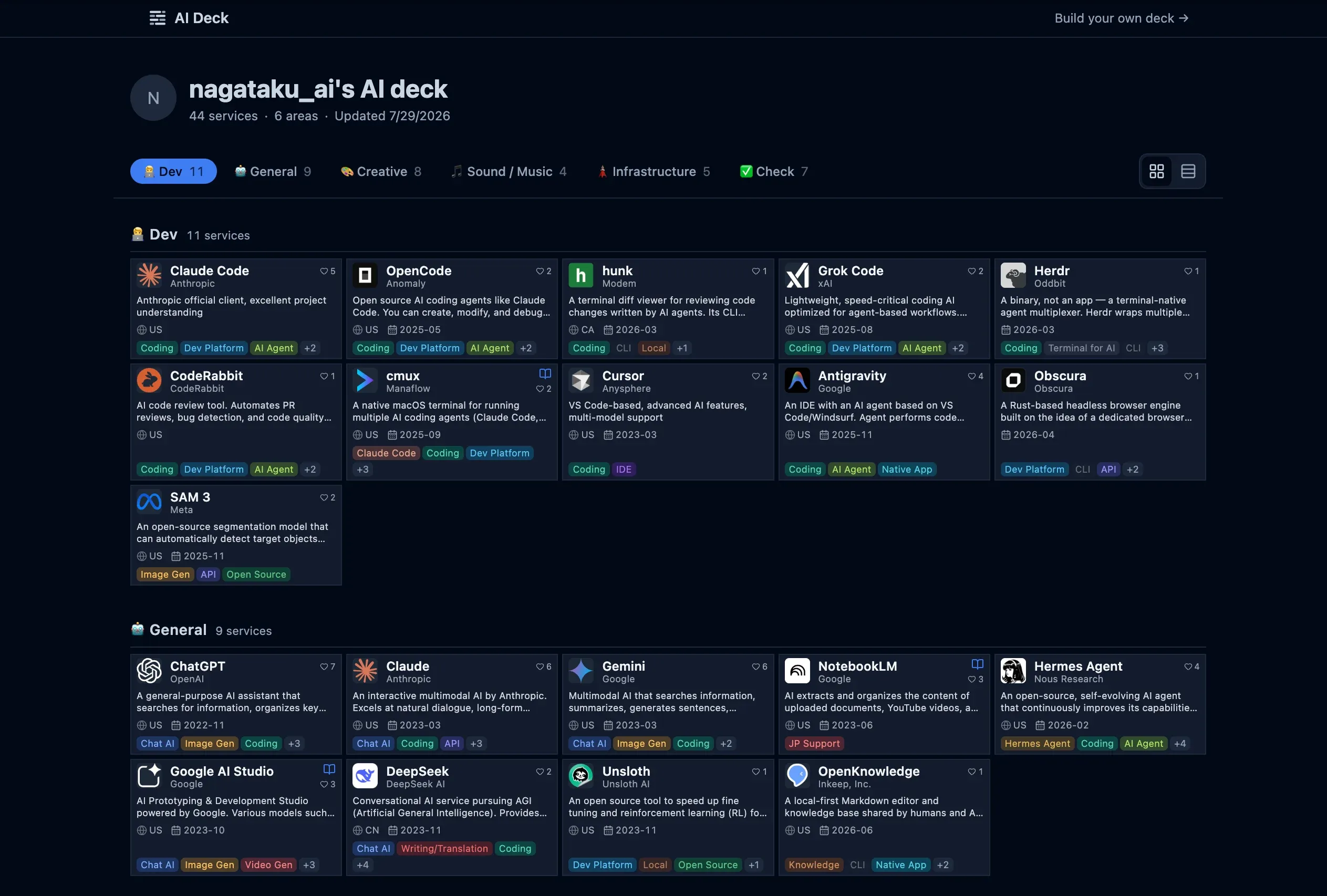This screenshot has height=896, width=1327.
Task: Click the Hermes Agent portrait logo
Action: point(1013,671)
